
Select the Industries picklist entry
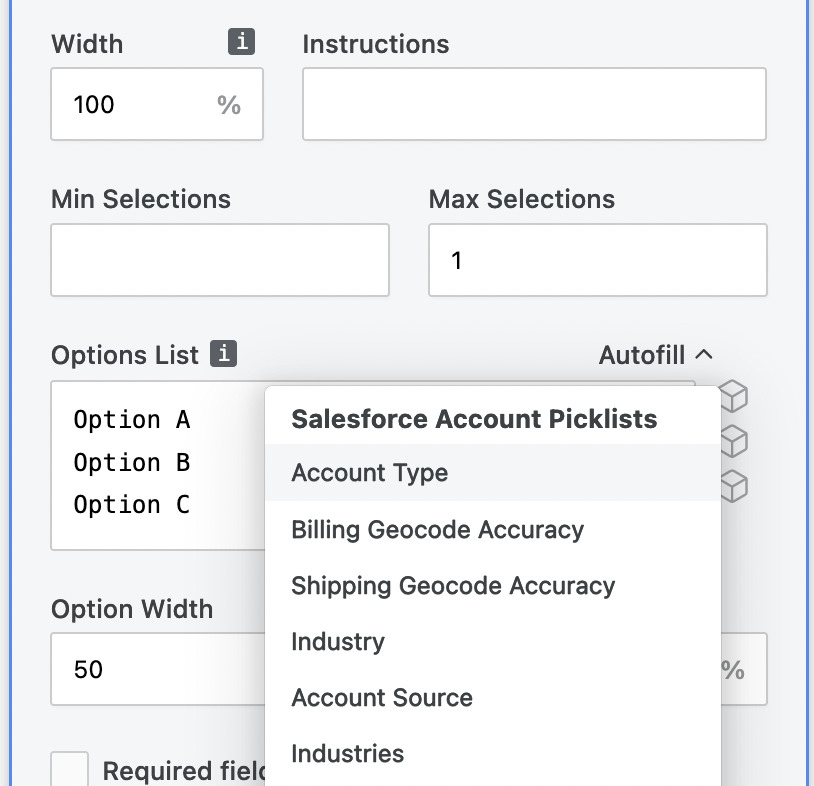[x=493, y=754]
